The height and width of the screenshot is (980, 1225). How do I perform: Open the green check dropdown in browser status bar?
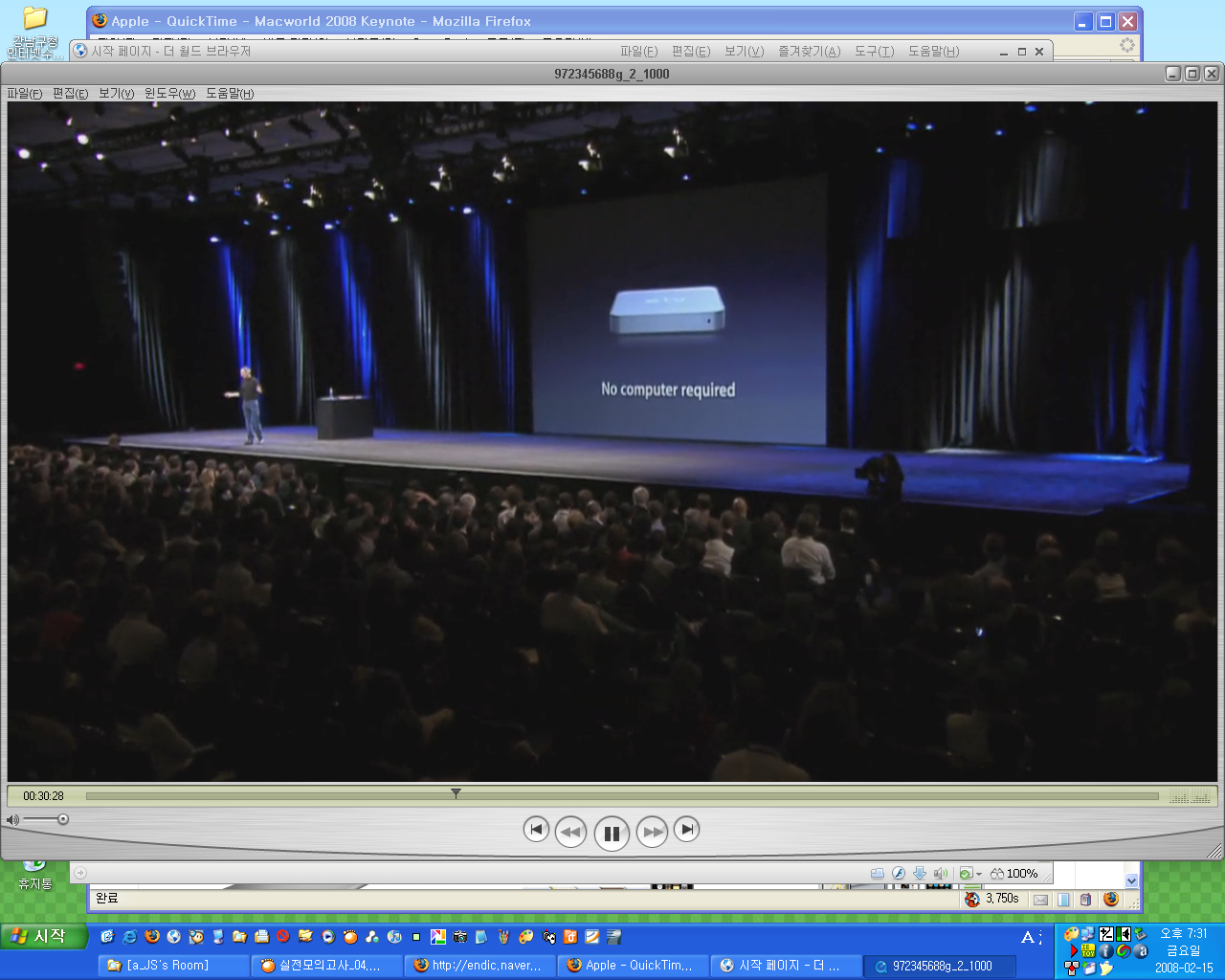(970, 873)
